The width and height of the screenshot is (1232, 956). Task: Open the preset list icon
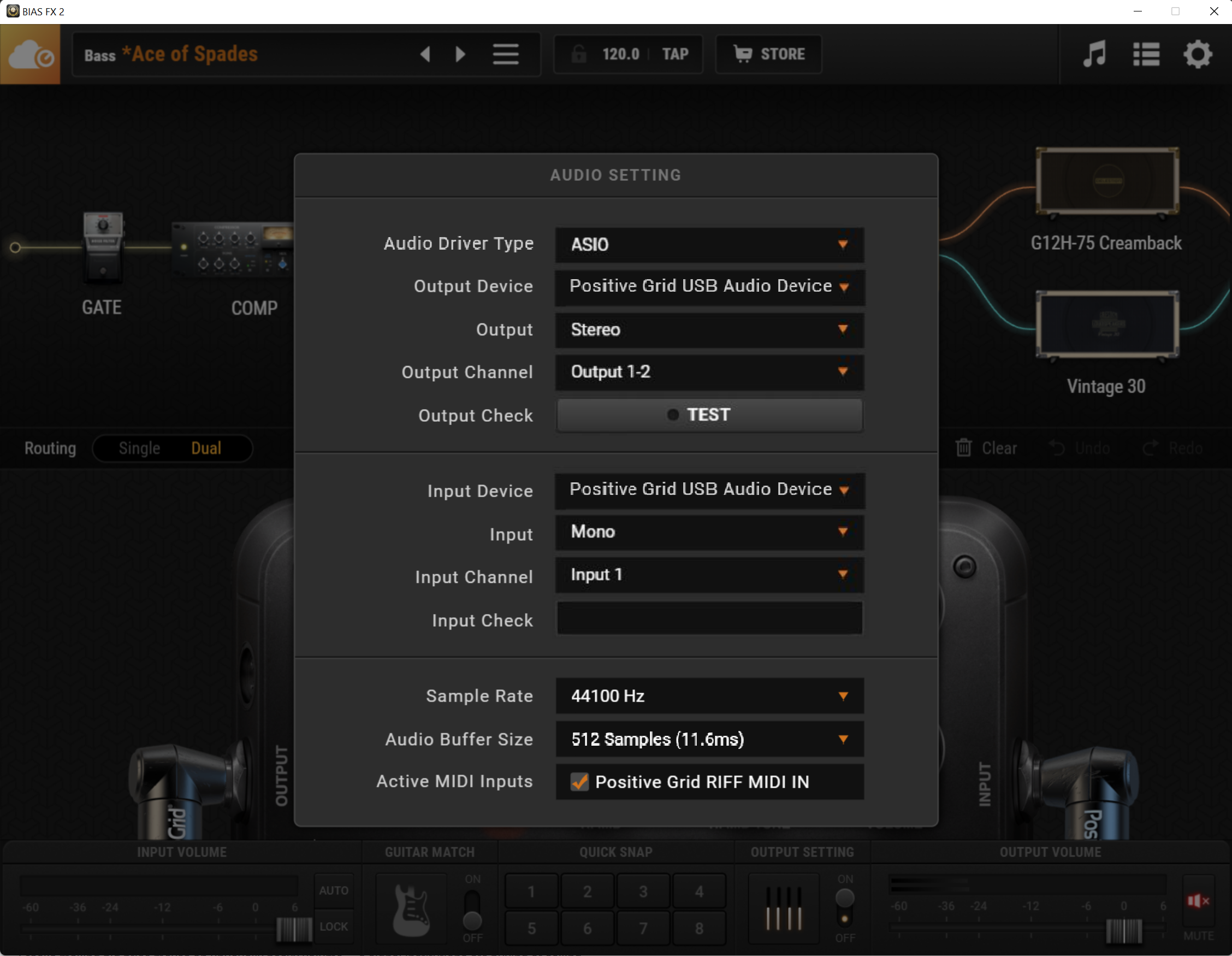coord(1146,54)
